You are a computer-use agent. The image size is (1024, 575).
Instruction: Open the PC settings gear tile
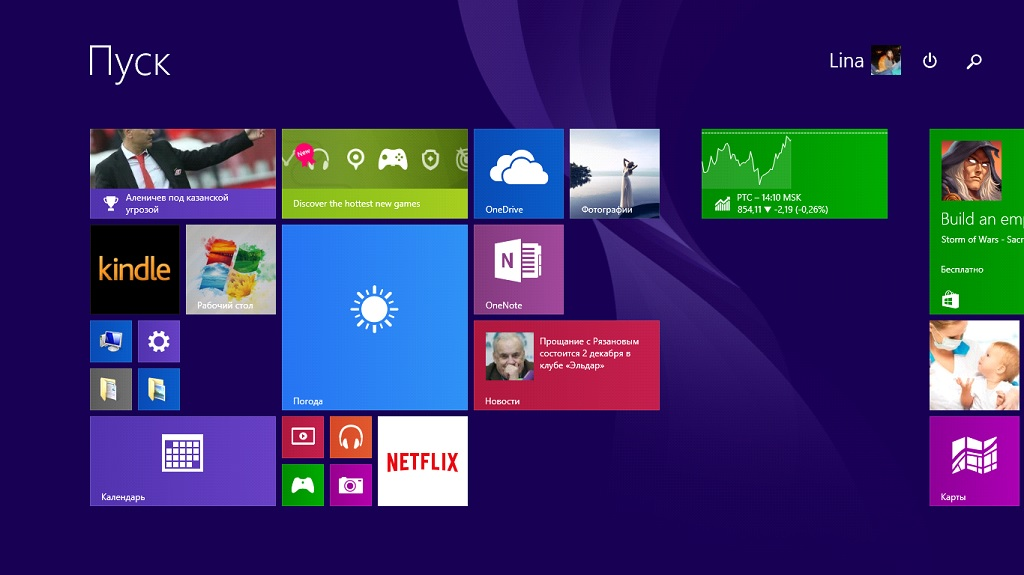(x=159, y=341)
